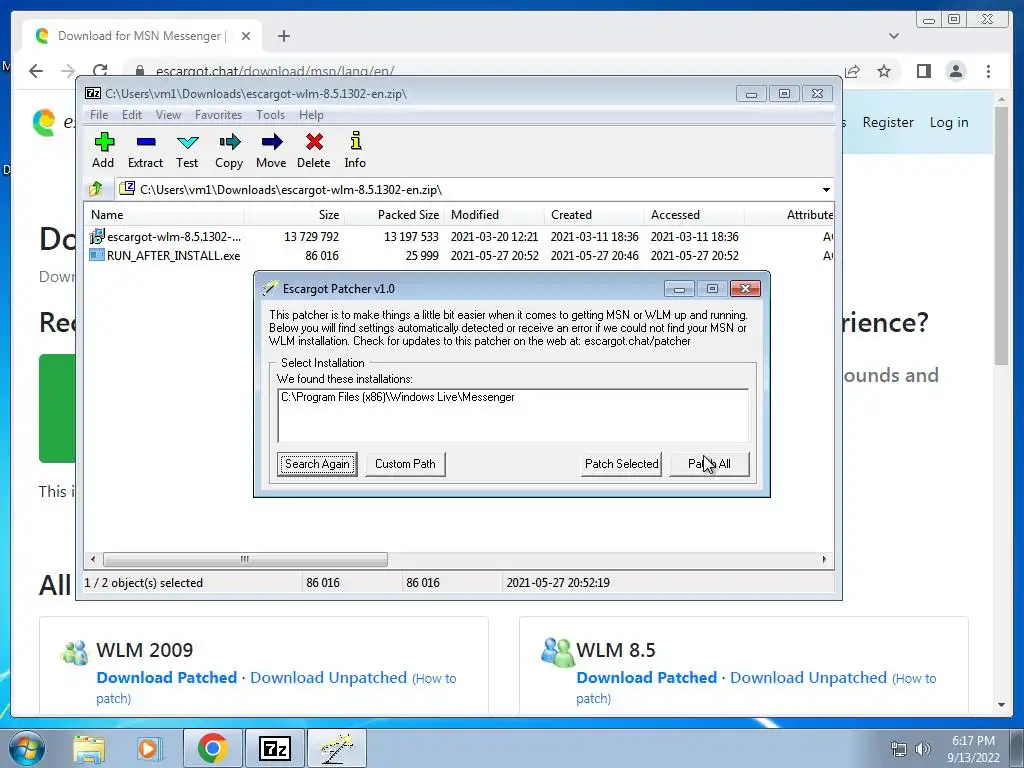Image resolution: width=1024 pixels, height=768 pixels.
Task: Click the Log in link on the webpage
Action: (949, 122)
